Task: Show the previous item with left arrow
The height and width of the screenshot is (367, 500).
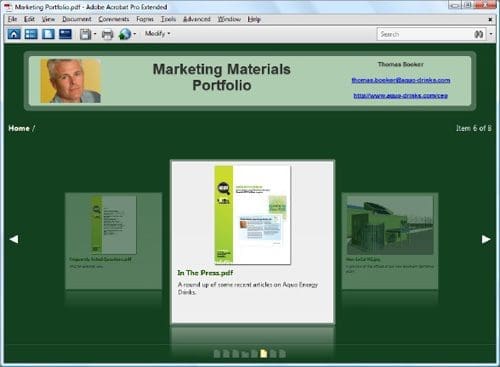Action: point(14,239)
